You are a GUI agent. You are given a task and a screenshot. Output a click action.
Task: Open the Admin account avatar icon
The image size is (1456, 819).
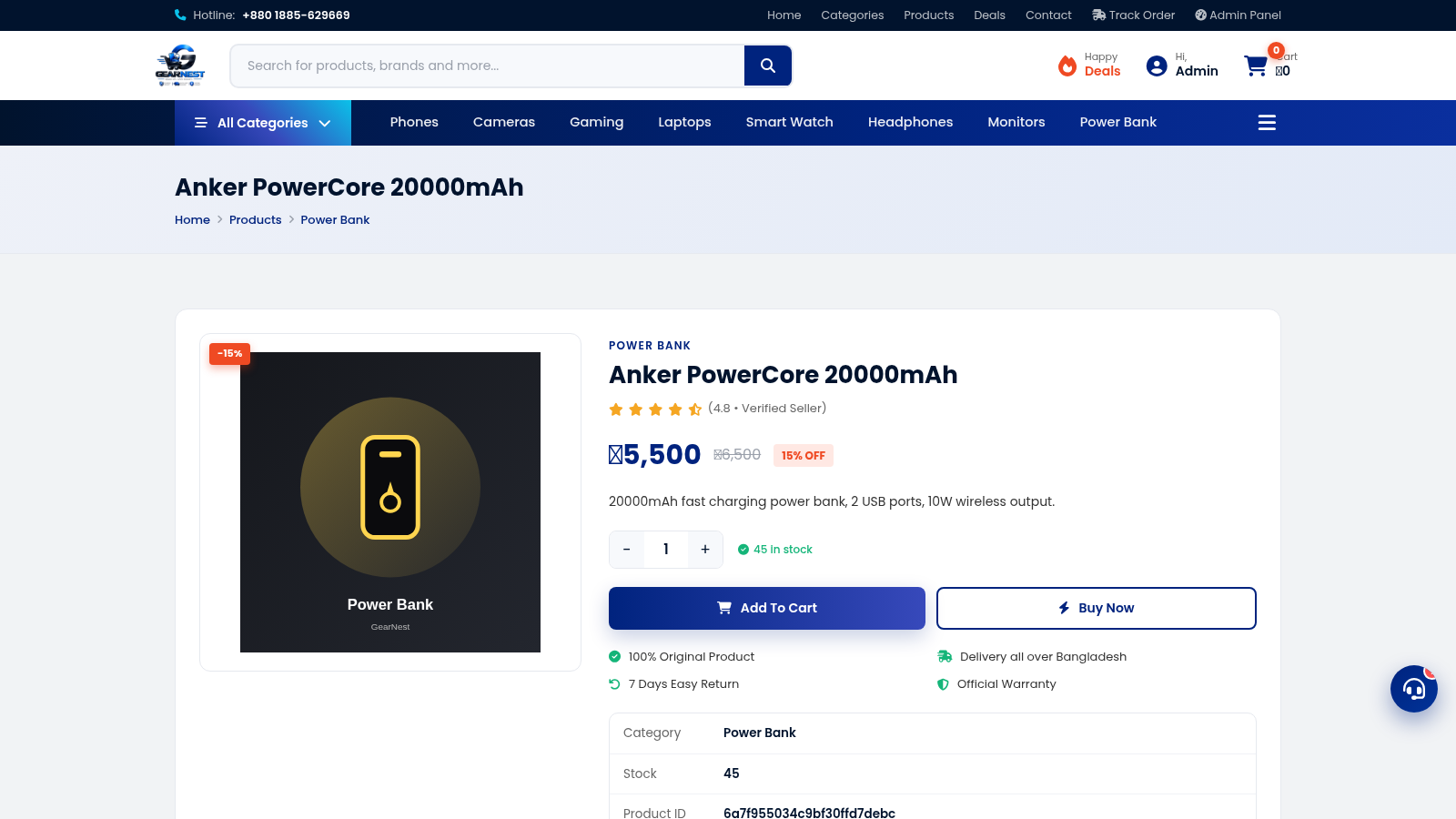(x=1157, y=66)
